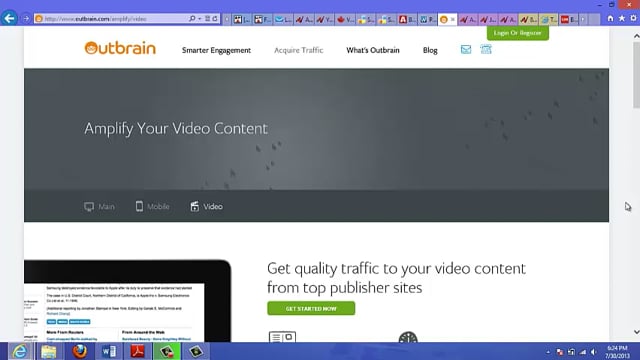Click the browser Forward arrow button

pyautogui.click(x=26, y=19)
